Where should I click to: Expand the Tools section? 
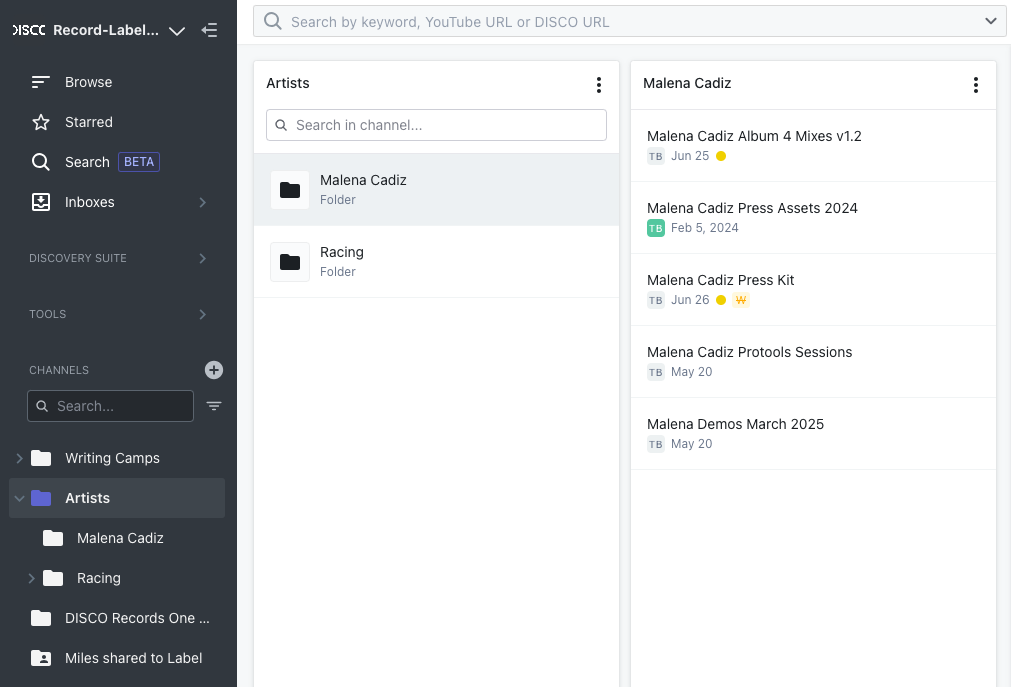click(x=202, y=315)
